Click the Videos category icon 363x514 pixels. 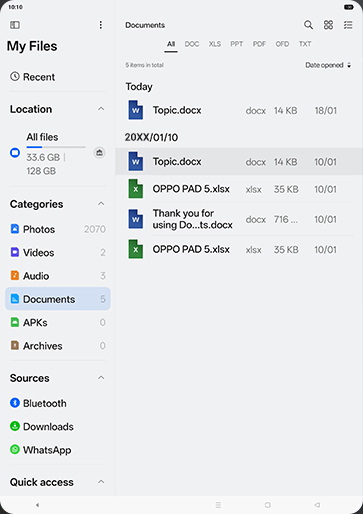[x=15, y=252]
